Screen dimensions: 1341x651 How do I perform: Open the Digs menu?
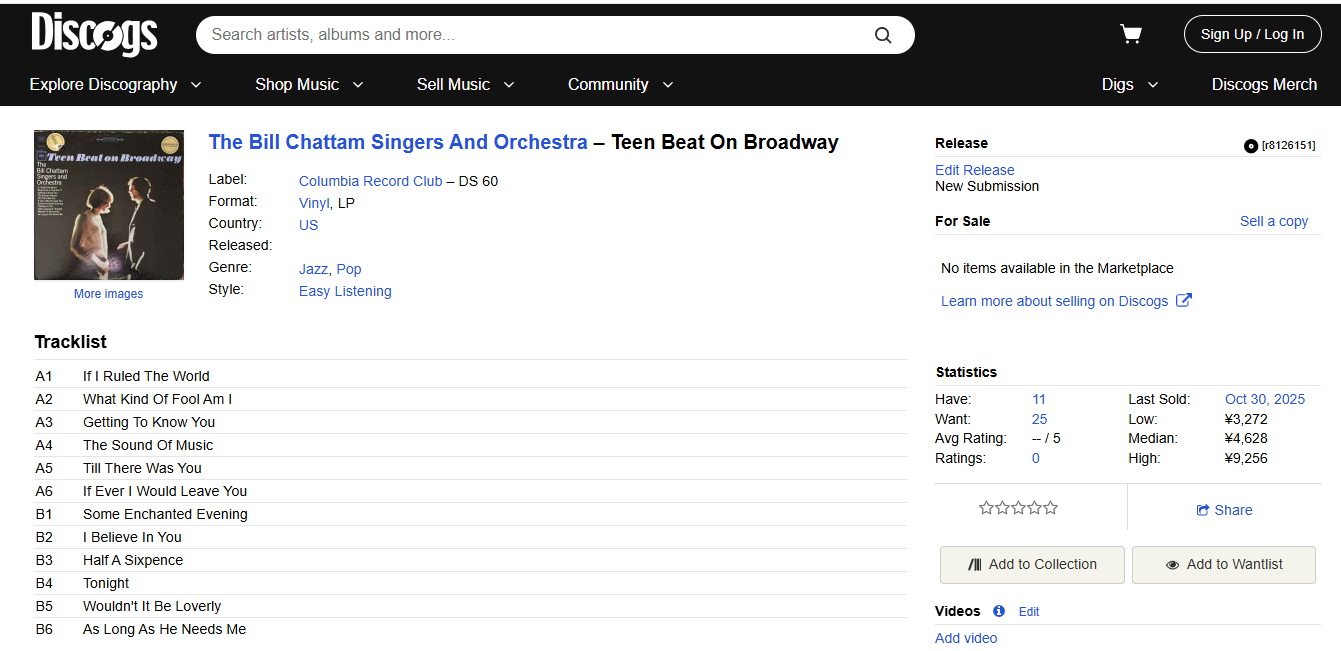(x=1130, y=85)
